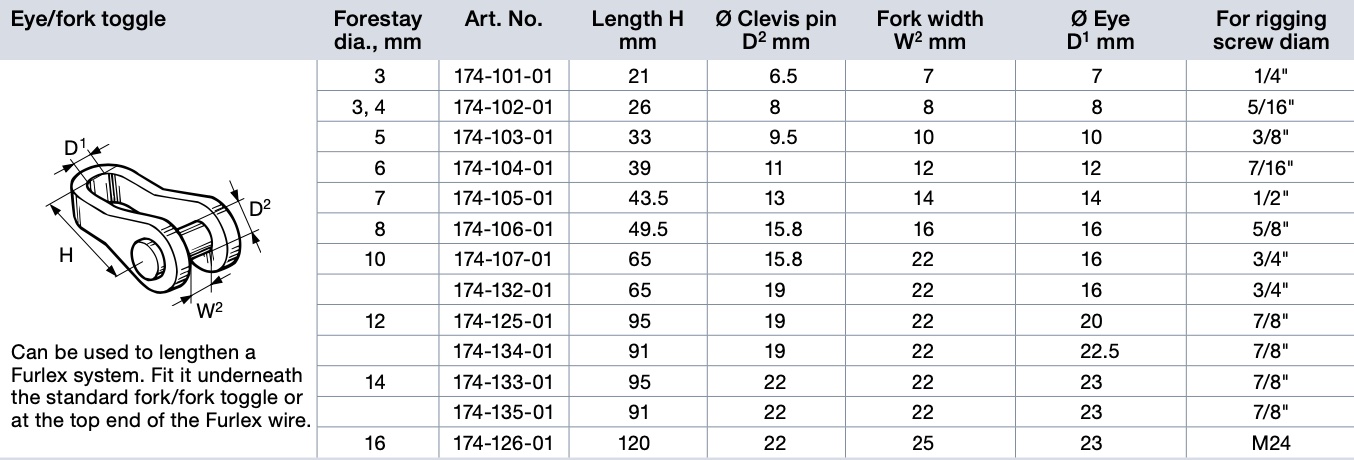Screen dimensions: 1354x460
Task: Click article number 174-134-01
Action: click(x=503, y=351)
